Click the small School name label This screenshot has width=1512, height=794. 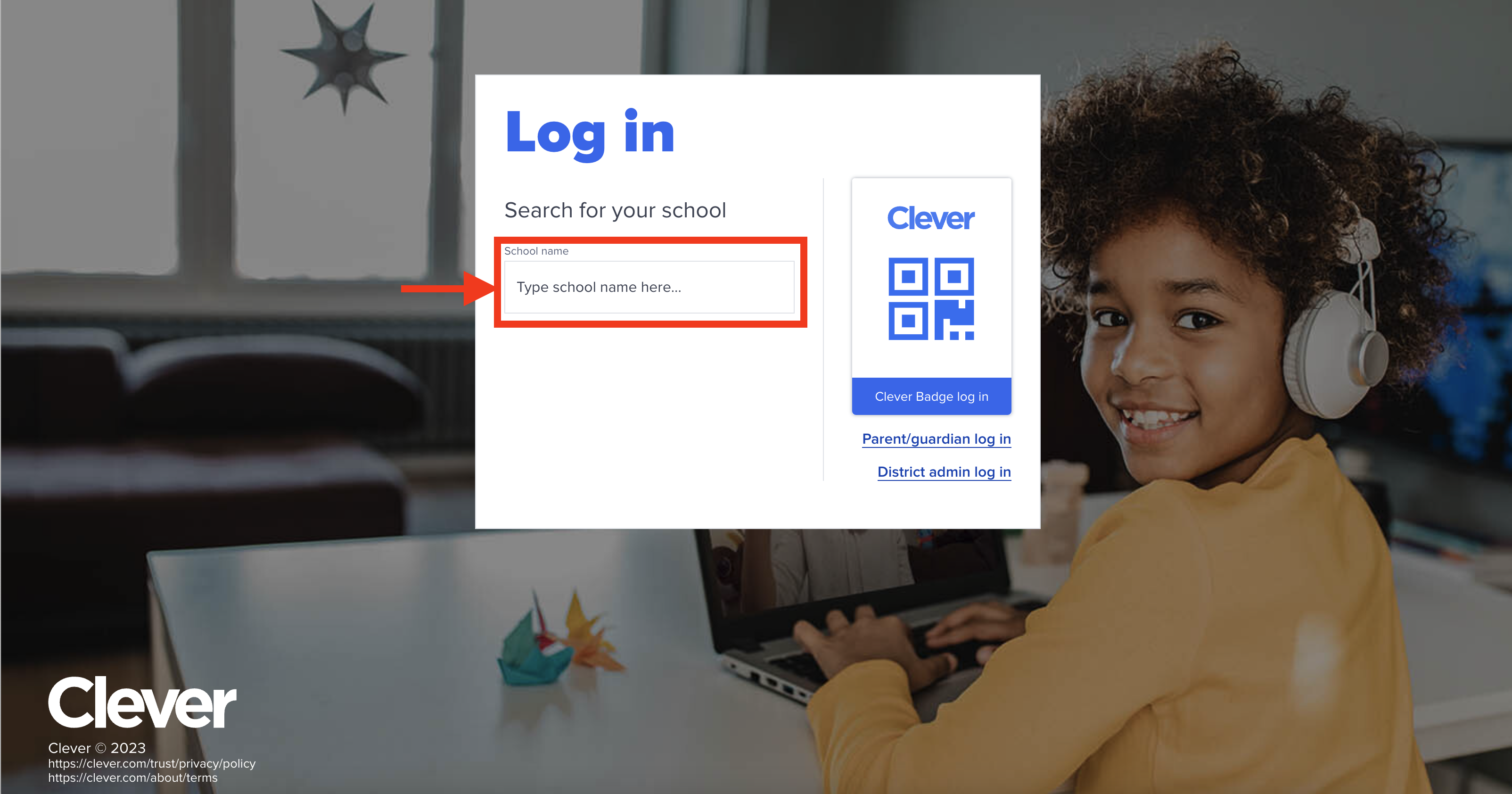click(x=536, y=251)
